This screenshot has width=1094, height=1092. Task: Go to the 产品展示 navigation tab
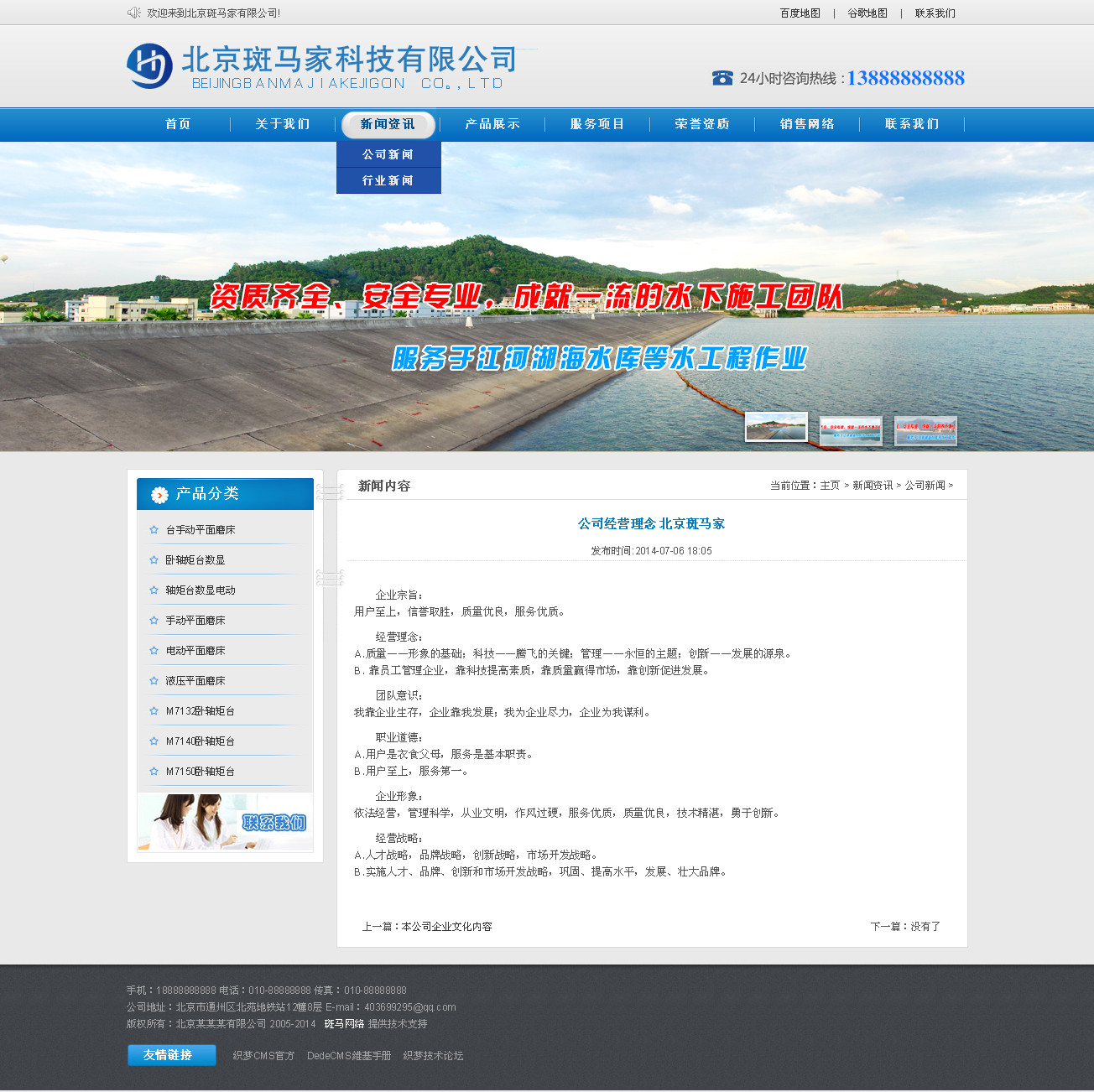[x=492, y=124]
